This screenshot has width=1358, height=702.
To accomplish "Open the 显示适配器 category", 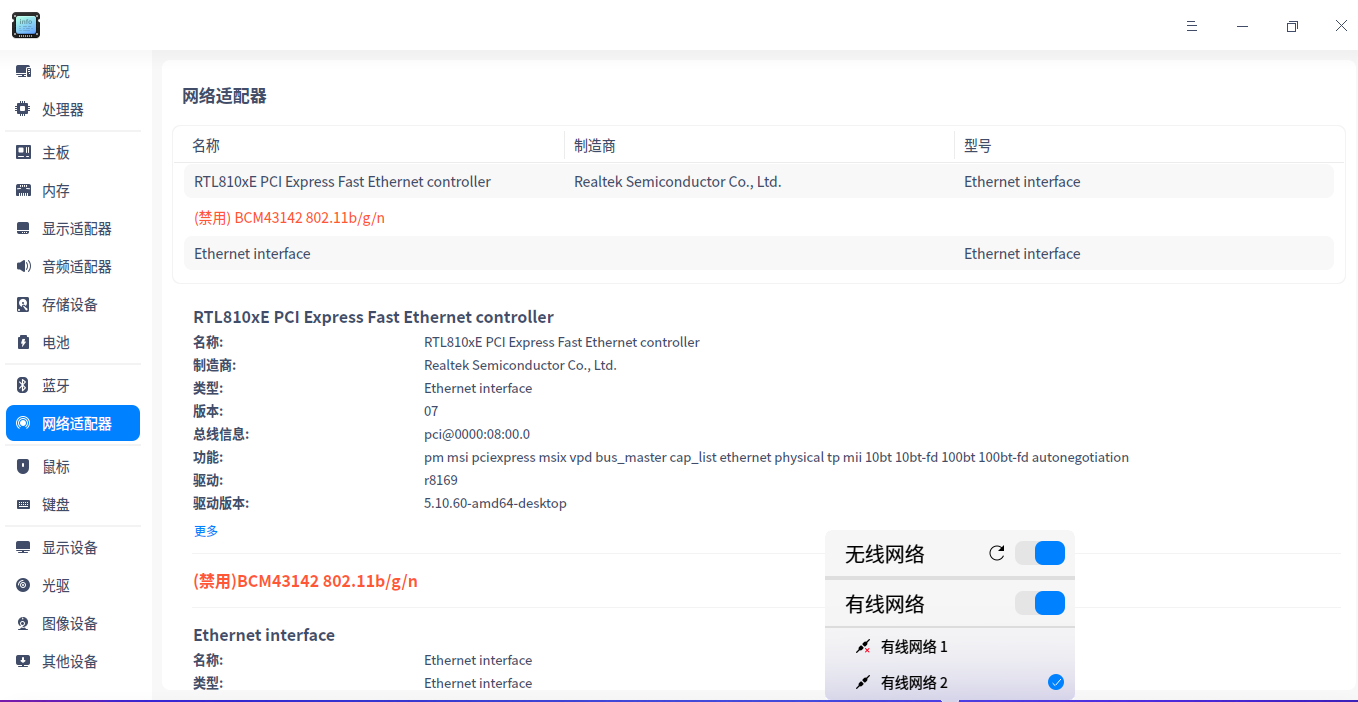I will point(73,229).
